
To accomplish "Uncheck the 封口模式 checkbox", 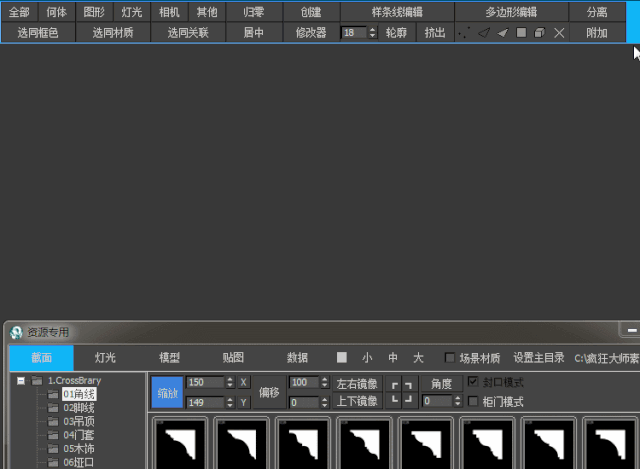I will pos(473,382).
